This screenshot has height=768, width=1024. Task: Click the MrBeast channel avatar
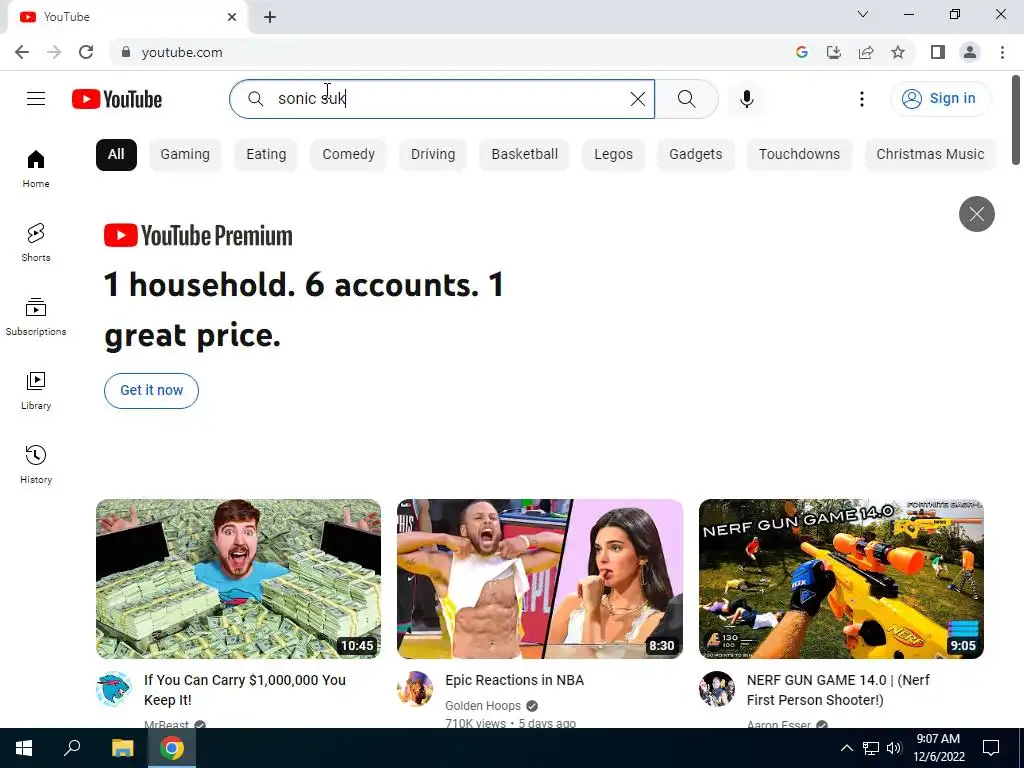point(114,689)
